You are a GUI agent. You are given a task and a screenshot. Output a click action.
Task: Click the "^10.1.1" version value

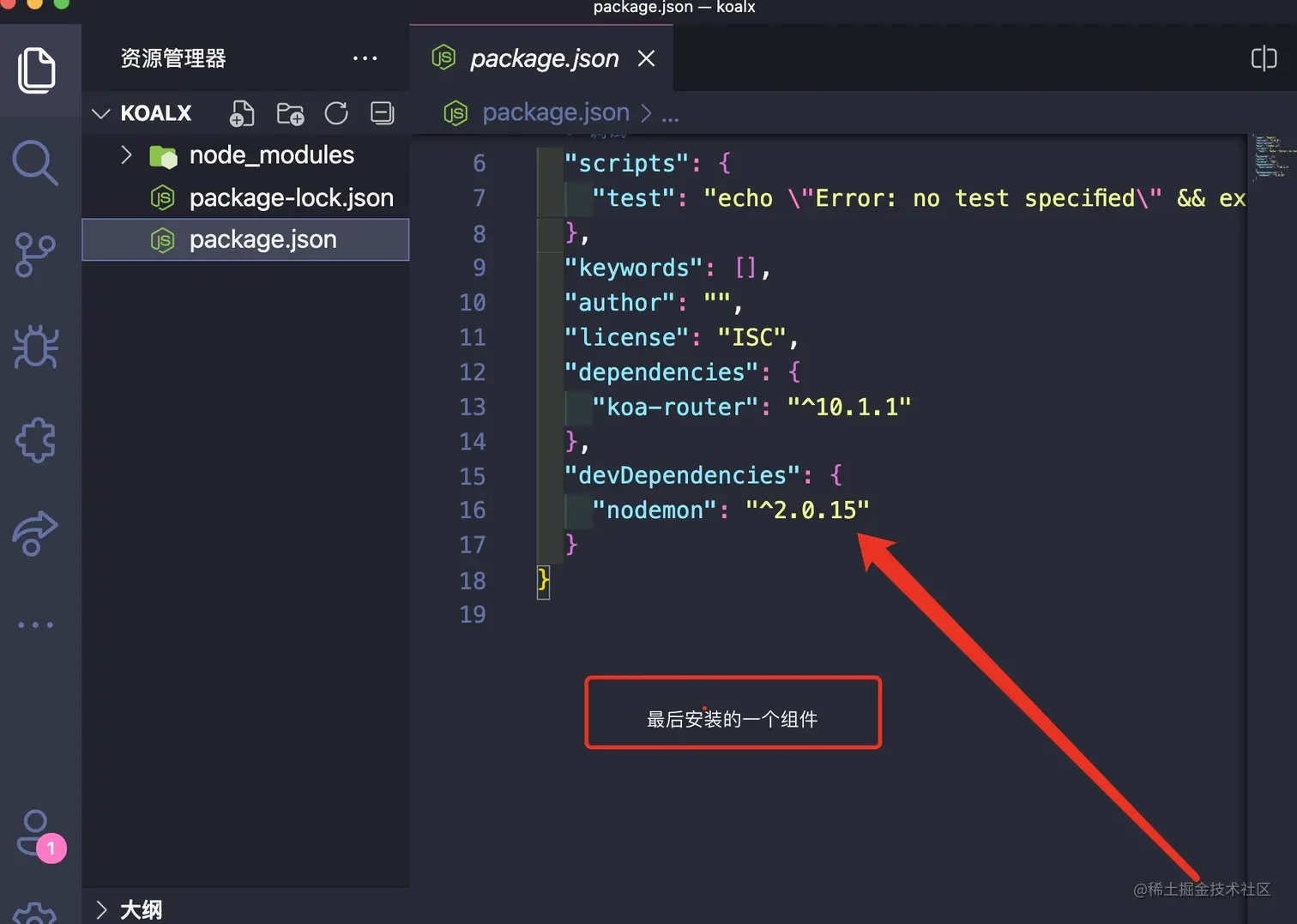click(x=849, y=407)
